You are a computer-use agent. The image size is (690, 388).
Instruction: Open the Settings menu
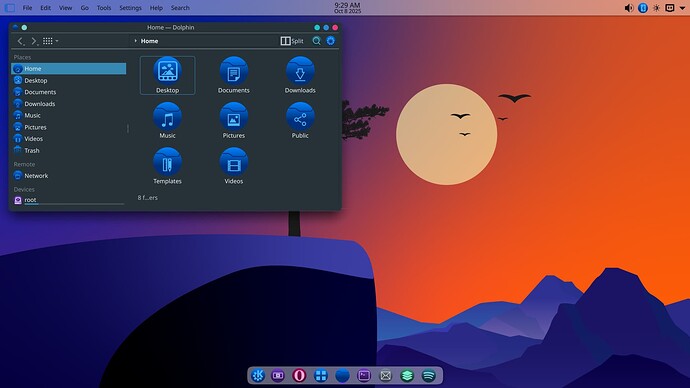click(x=130, y=7)
